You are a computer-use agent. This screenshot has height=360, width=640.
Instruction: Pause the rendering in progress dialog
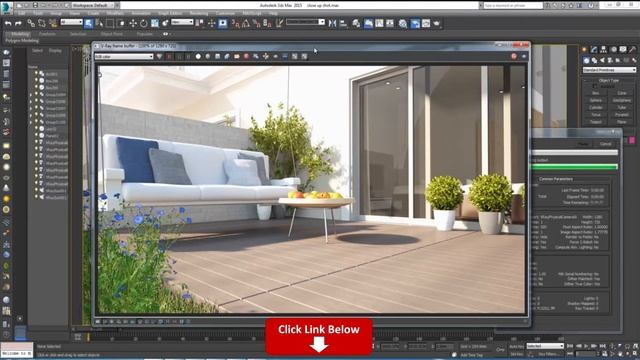584,144
